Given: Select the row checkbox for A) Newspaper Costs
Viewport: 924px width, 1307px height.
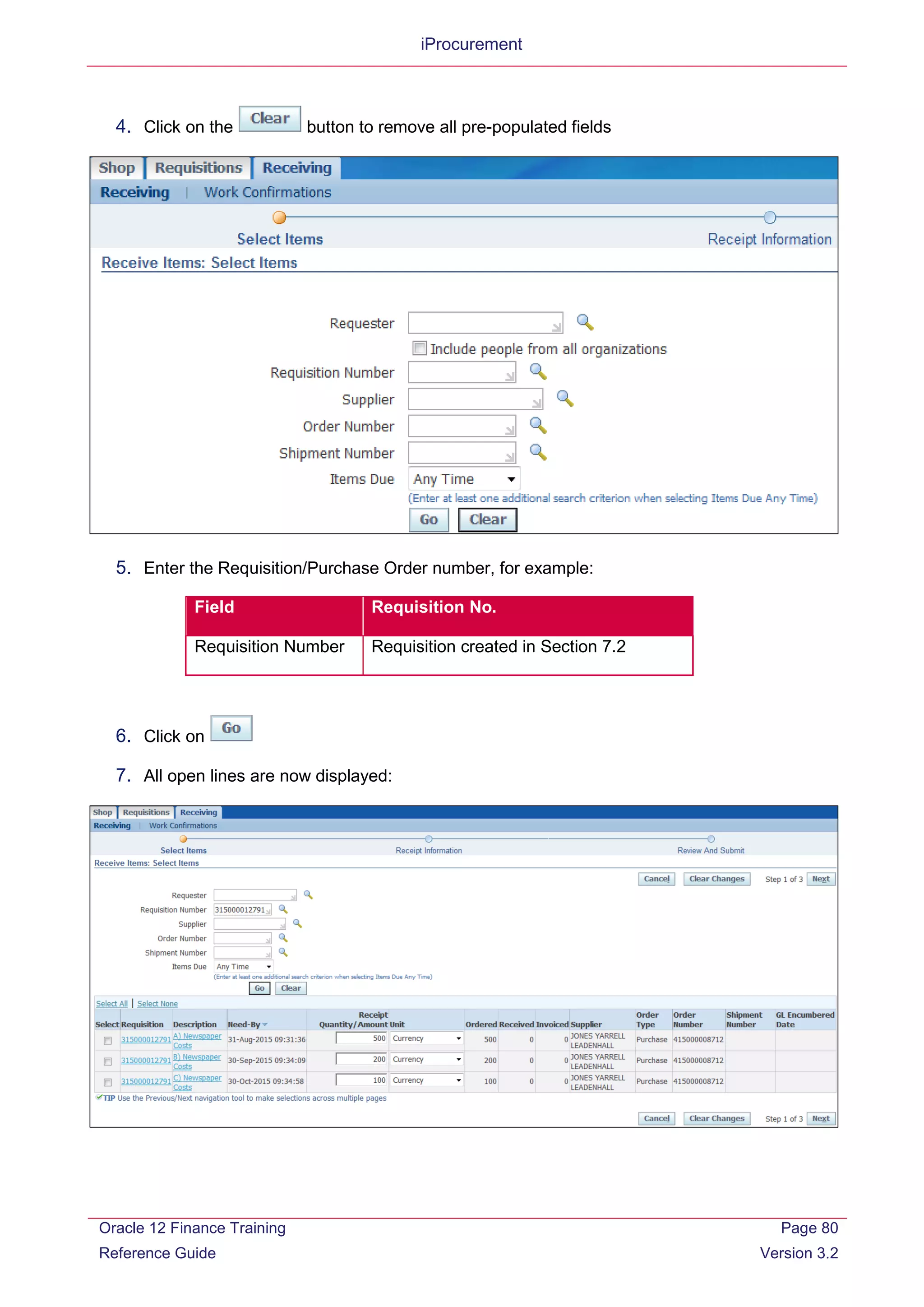Looking at the screenshot, I should pos(107,1041).
